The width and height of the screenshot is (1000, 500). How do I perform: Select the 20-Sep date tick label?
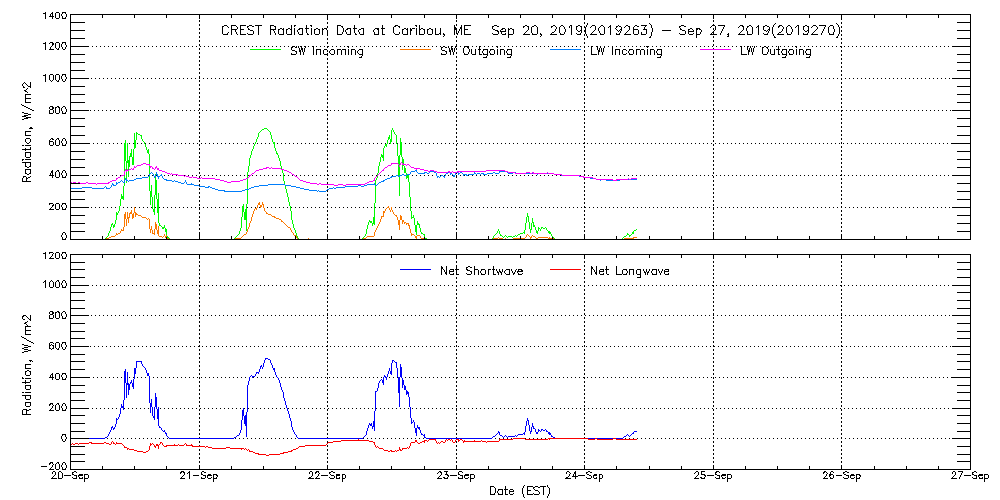(72, 477)
